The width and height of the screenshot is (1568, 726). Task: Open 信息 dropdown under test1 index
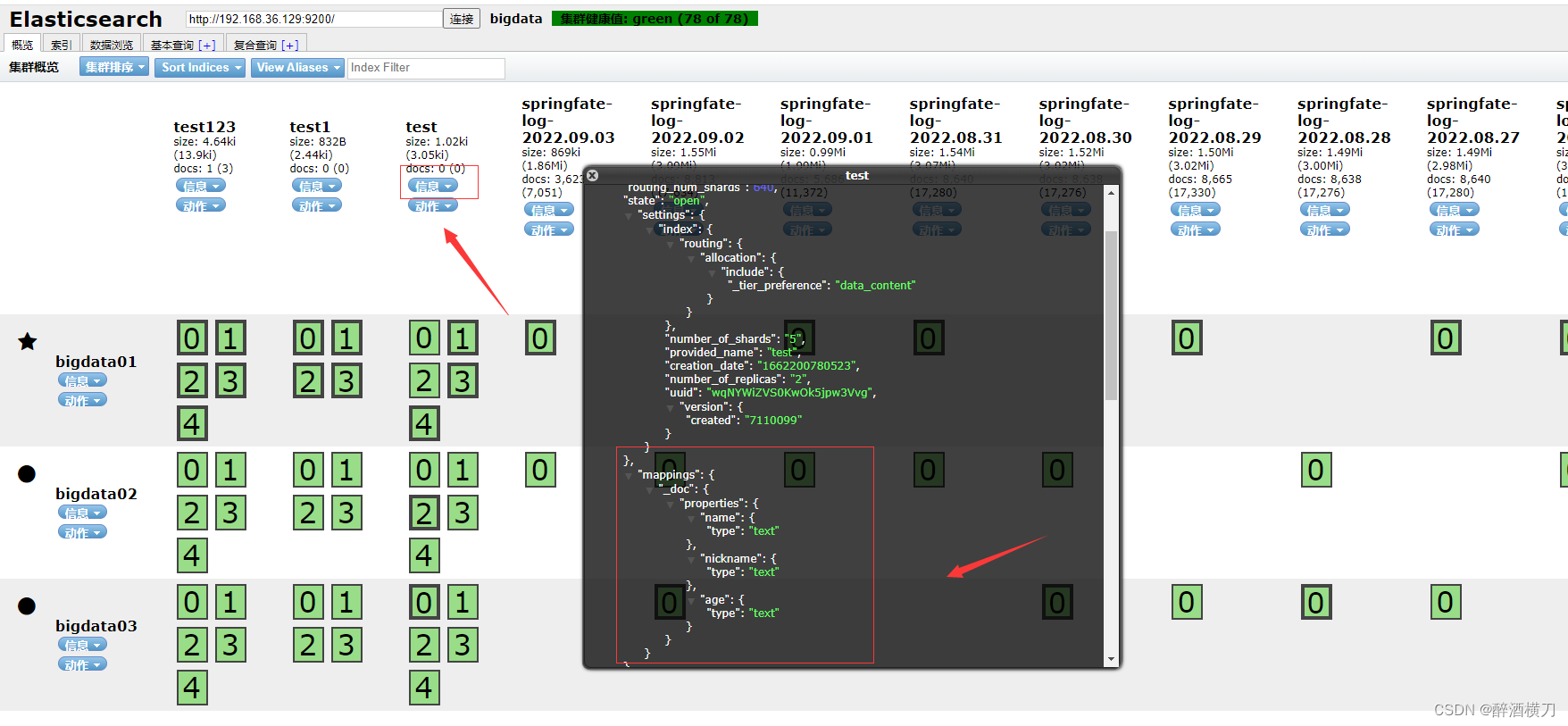coord(317,186)
